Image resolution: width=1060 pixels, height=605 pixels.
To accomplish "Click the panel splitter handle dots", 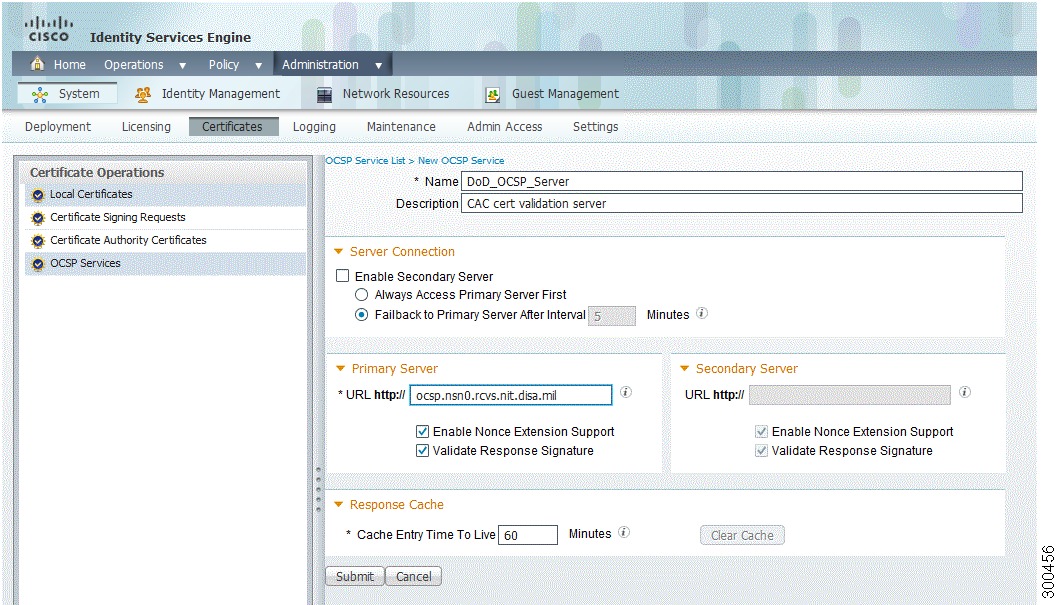I will [x=318, y=489].
